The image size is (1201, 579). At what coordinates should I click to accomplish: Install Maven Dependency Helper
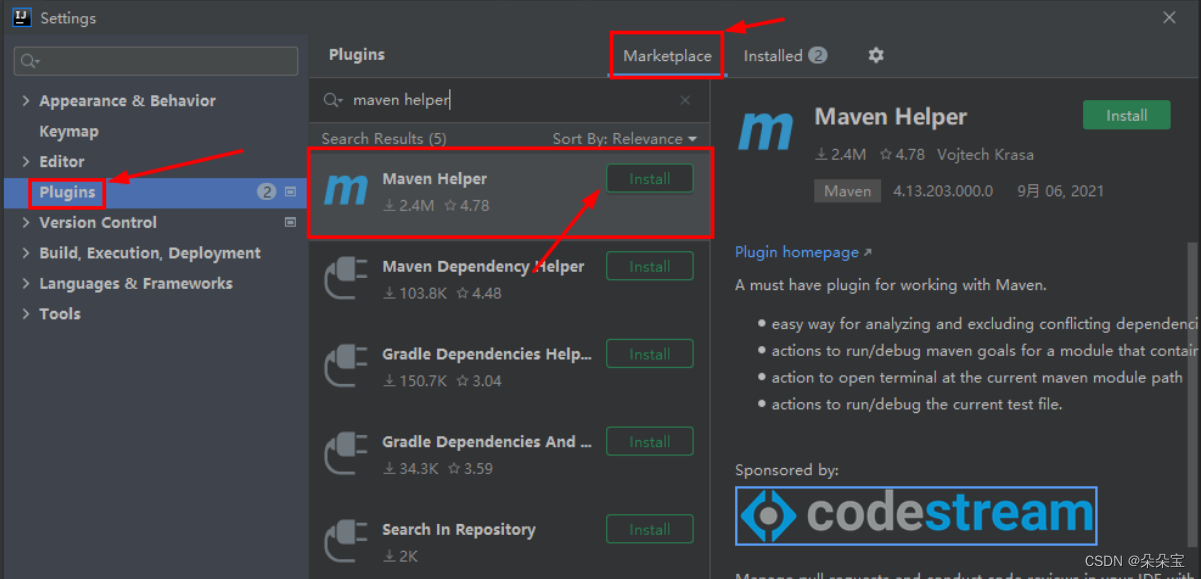pos(650,267)
